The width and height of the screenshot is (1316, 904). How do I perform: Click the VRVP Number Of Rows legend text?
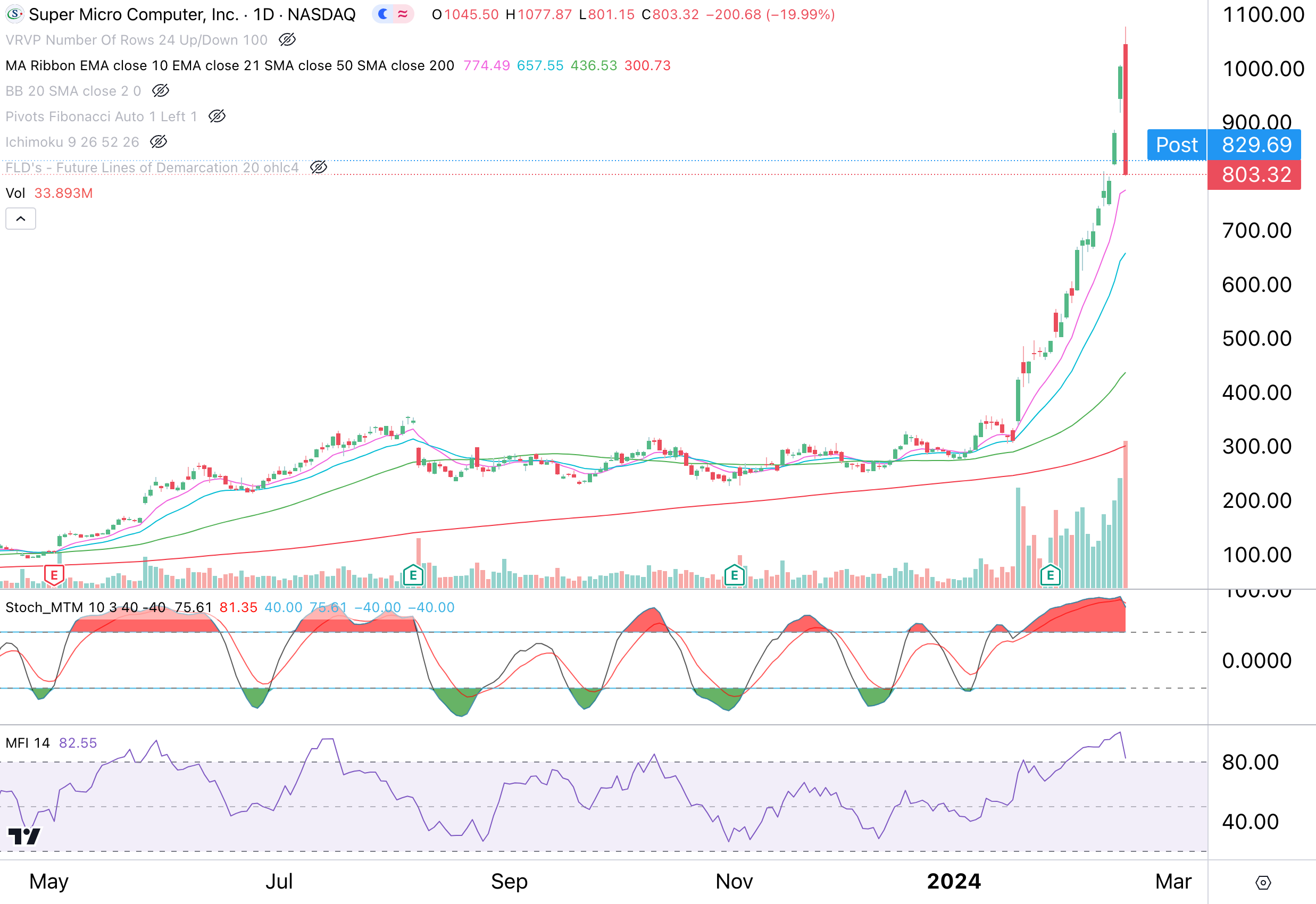point(137,40)
